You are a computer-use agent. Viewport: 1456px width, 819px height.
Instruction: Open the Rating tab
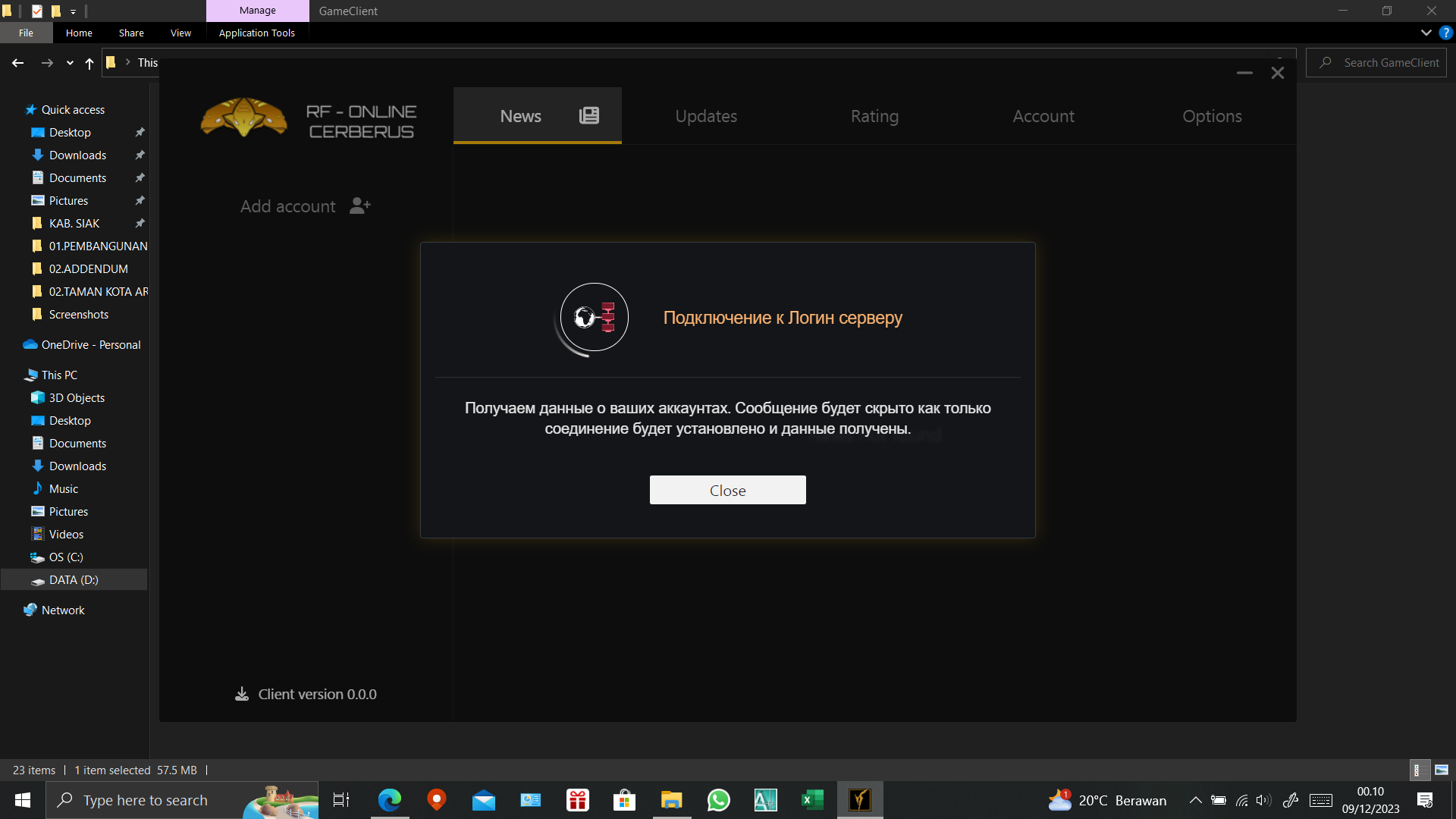pyautogui.click(x=874, y=116)
